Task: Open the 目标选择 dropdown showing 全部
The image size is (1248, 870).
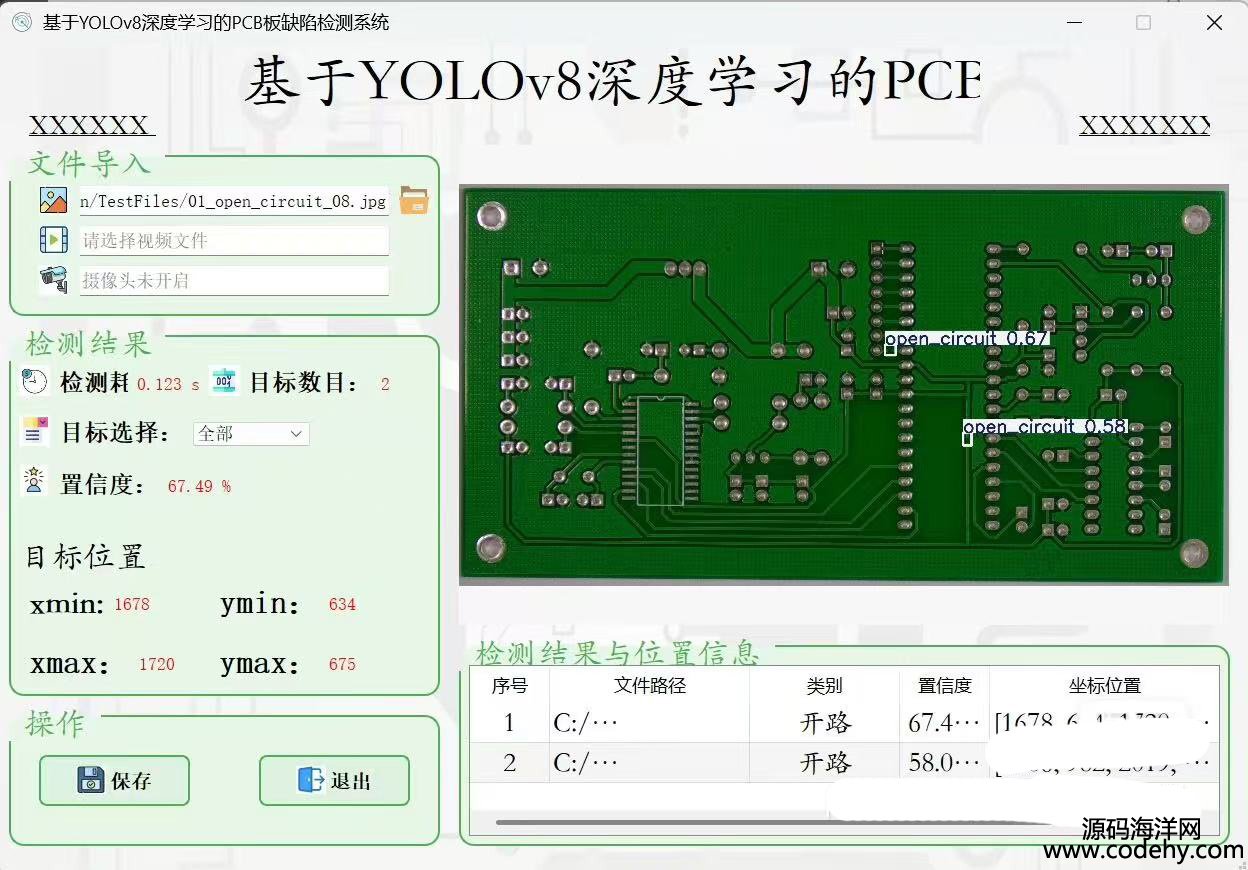Action: pos(251,434)
